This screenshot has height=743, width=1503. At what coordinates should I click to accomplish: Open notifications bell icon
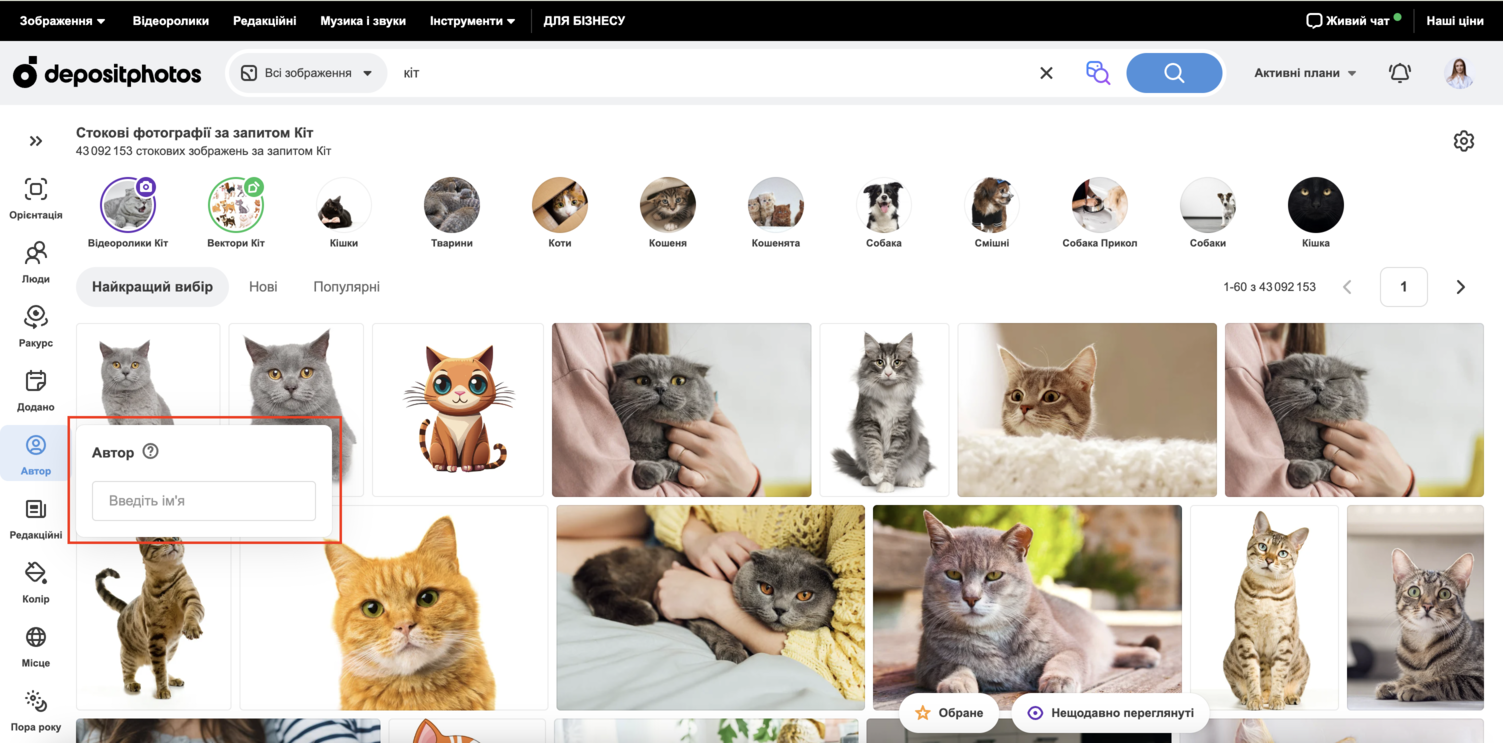tap(1399, 73)
